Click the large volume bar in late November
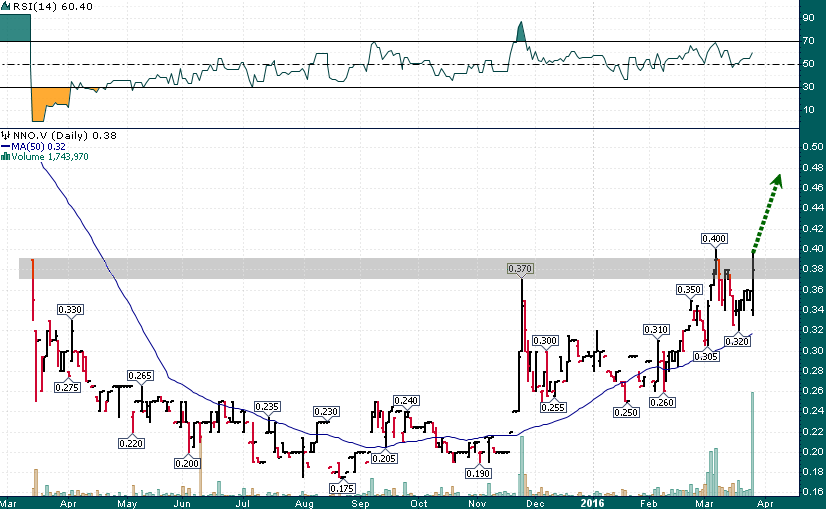 pos(522,466)
